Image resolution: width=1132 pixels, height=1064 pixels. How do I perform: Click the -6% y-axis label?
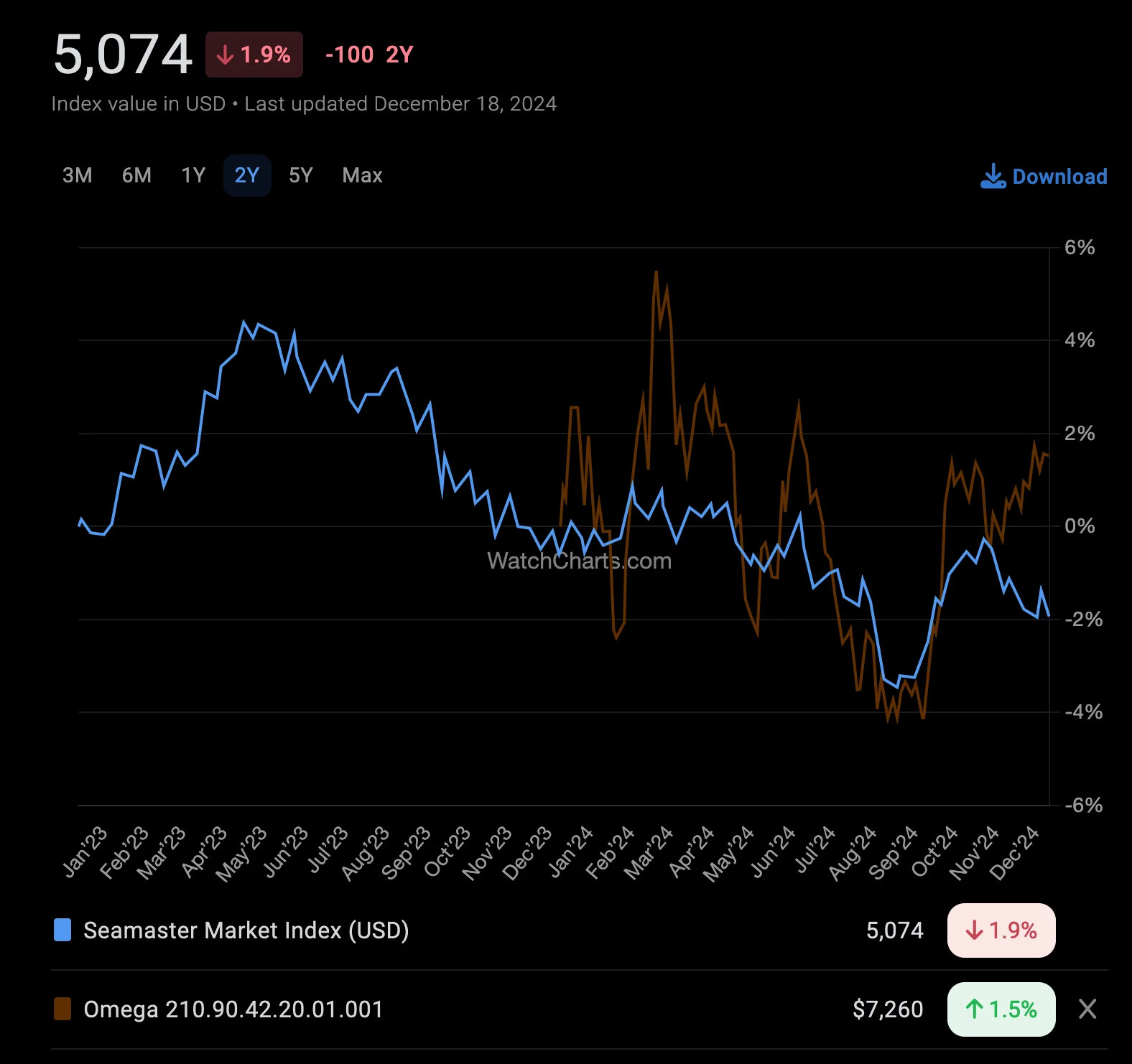(x=1083, y=805)
